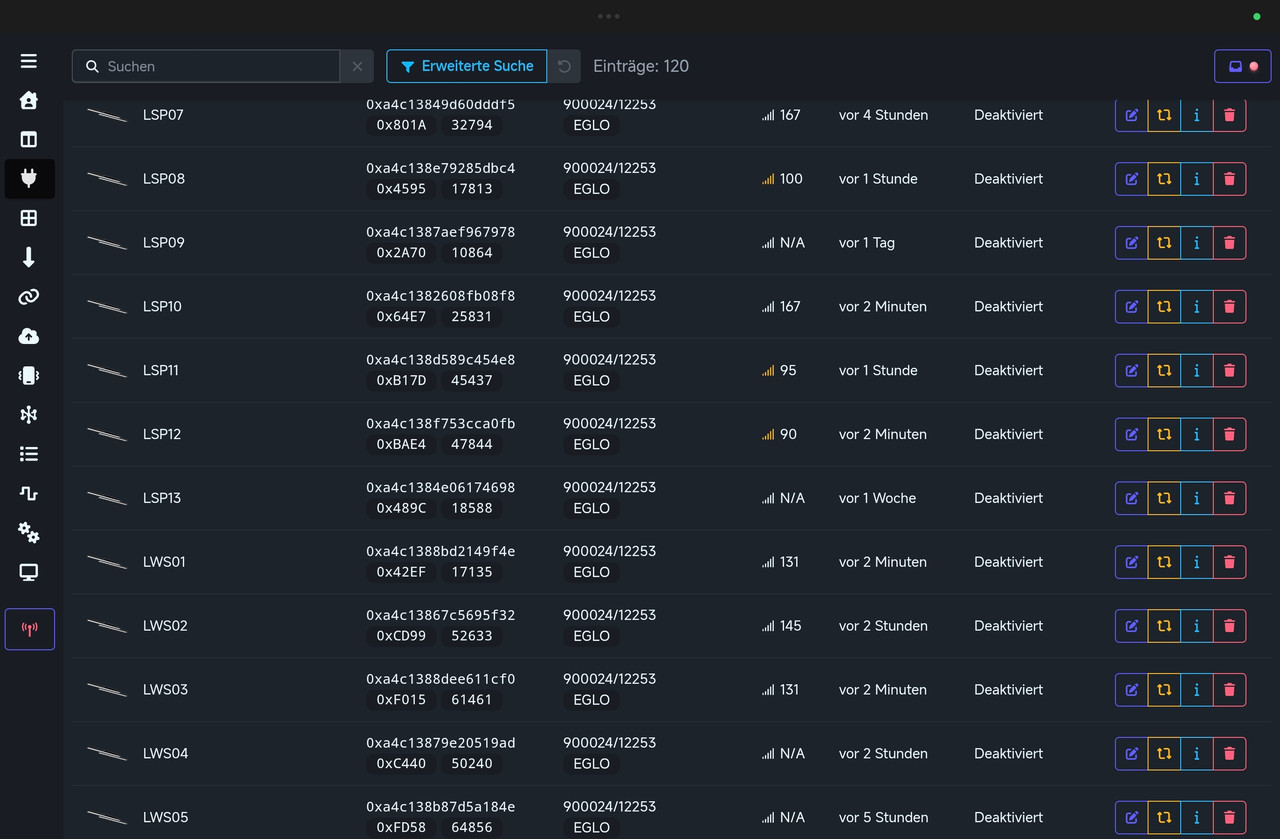Click short address badge 0x2A70
This screenshot has width=1280, height=839.
401,253
